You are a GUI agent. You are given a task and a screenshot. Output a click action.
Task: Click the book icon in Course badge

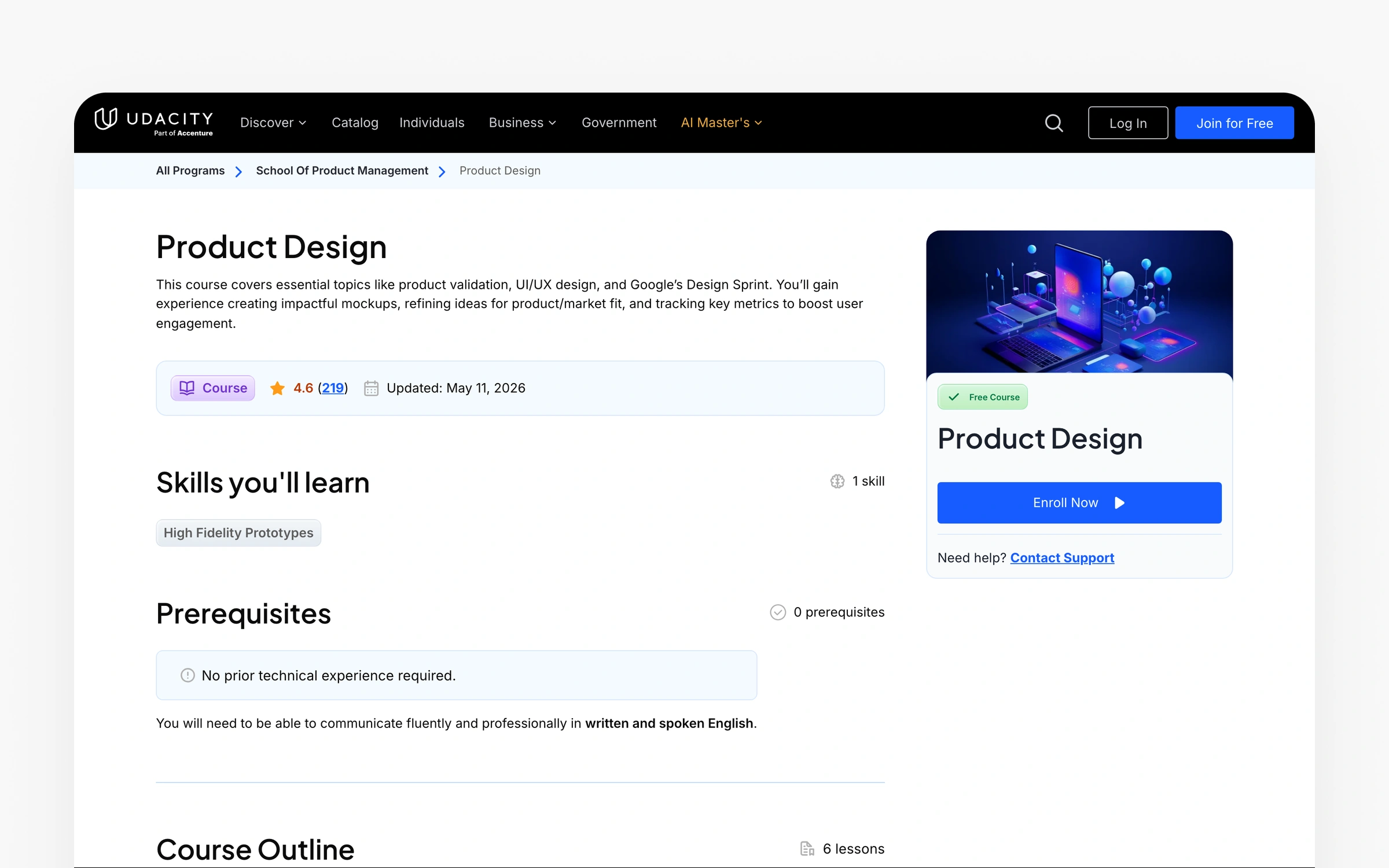pyautogui.click(x=187, y=388)
